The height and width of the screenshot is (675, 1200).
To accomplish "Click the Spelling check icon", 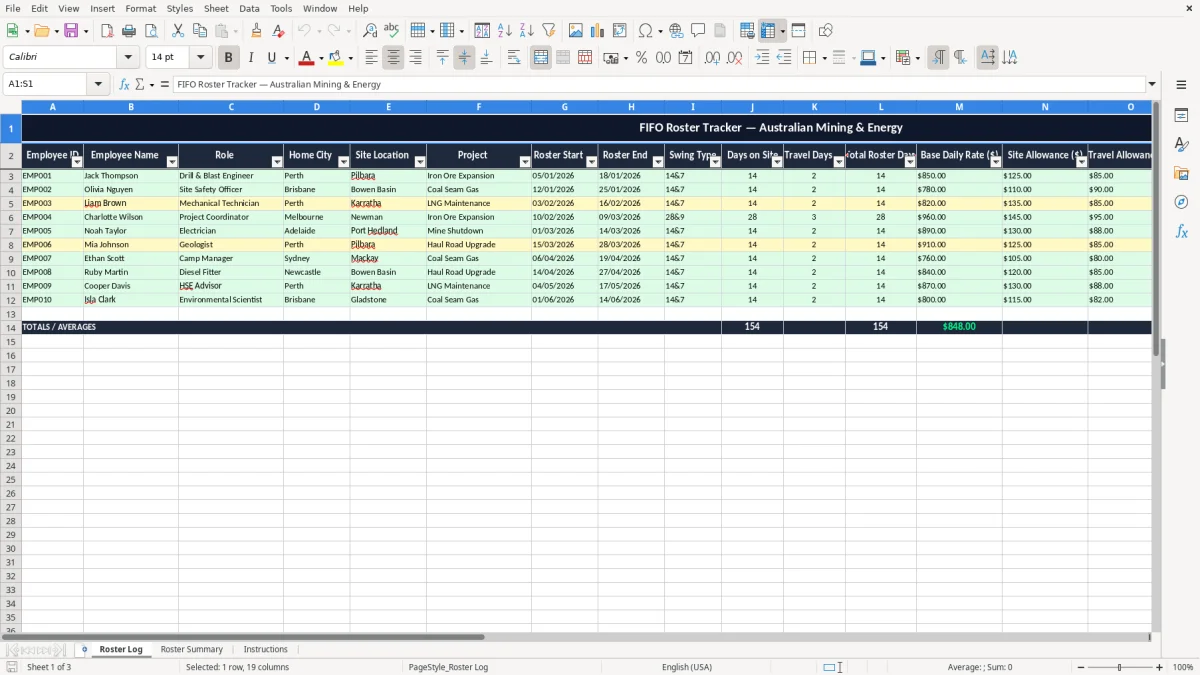I will [392, 31].
